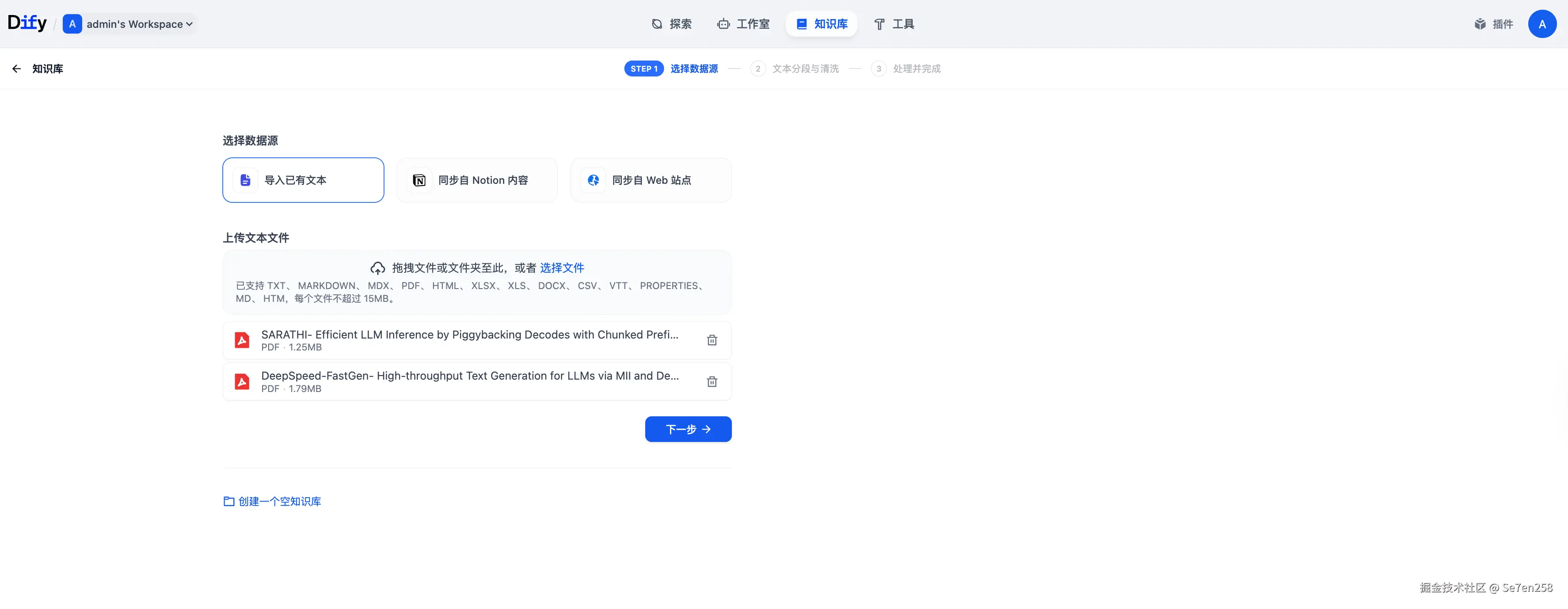The width and height of the screenshot is (1568, 609).
Task: Click the SARATHI PDF file icon
Action: coord(242,340)
